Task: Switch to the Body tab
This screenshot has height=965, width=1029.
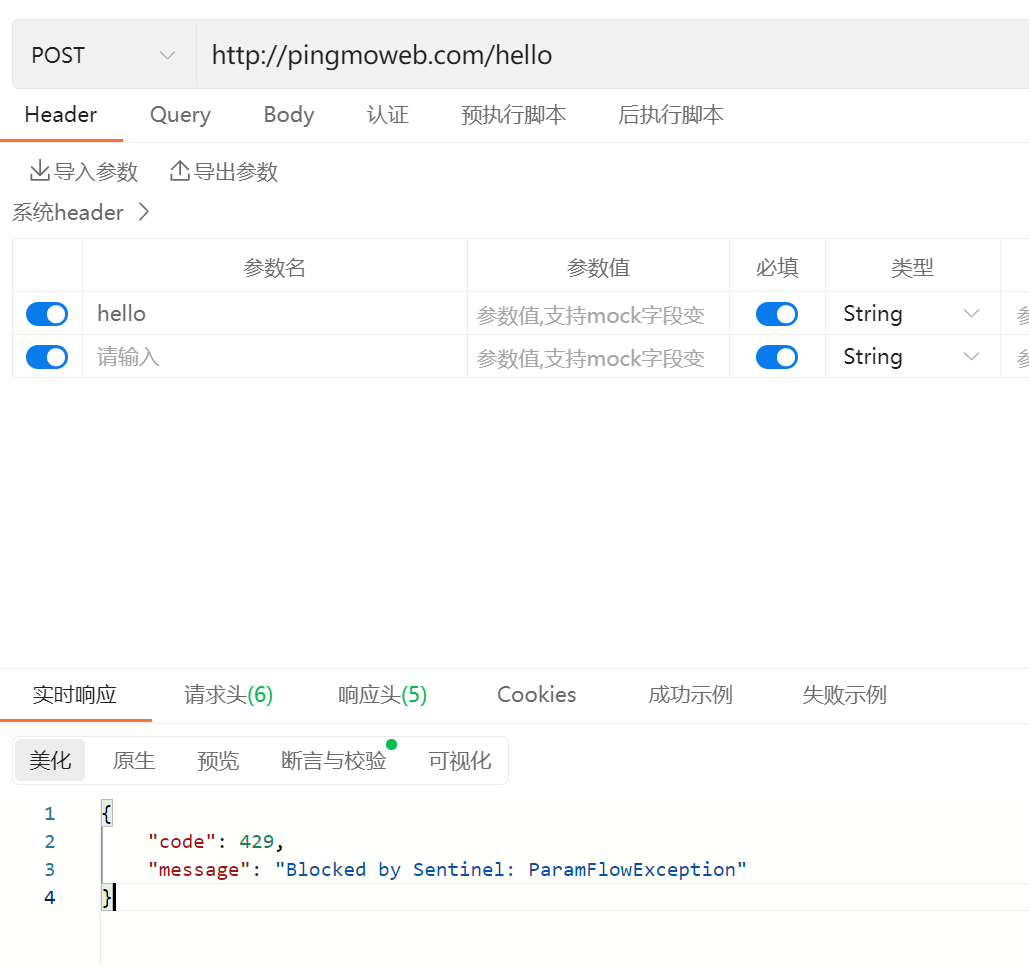Action: tap(288, 115)
